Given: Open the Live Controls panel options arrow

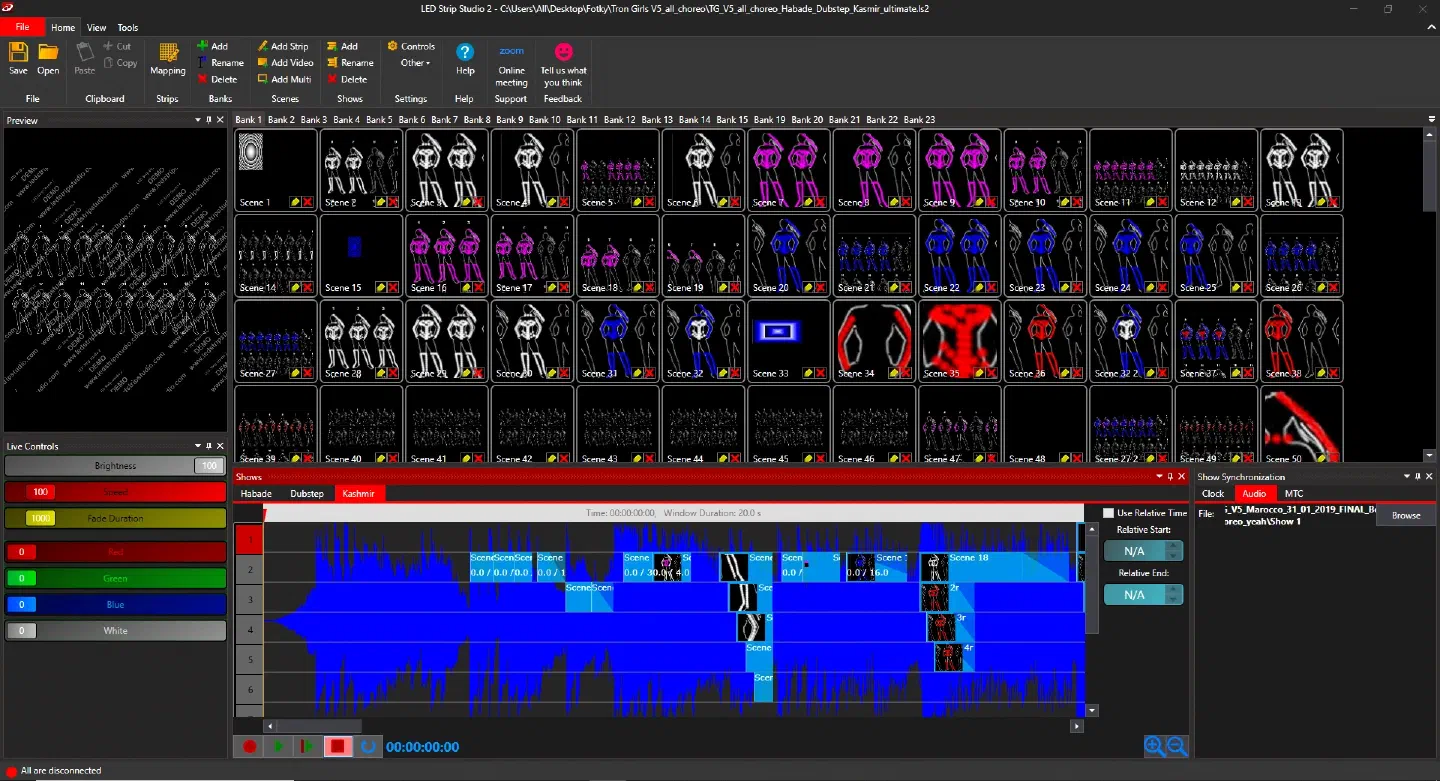Looking at the screenshot, I should [x=197, y=446].
